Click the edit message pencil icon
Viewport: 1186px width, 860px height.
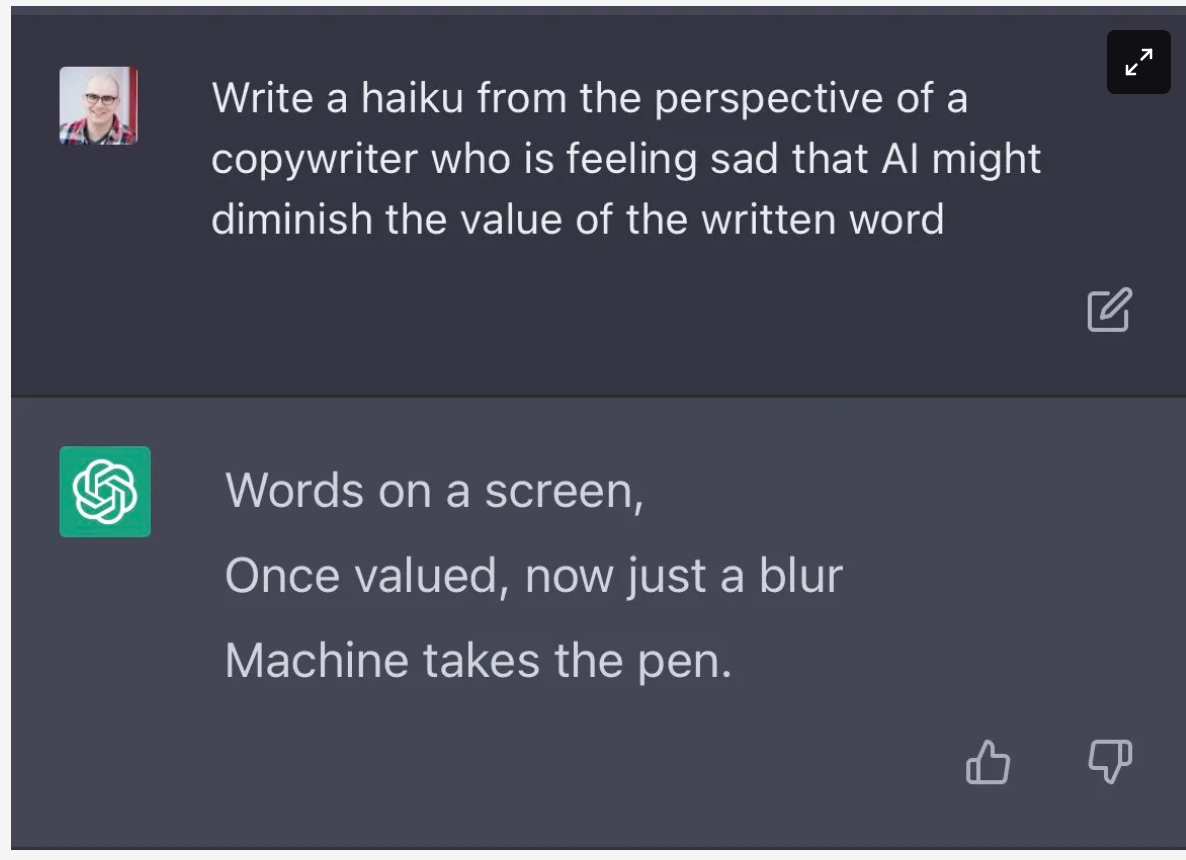click(x=1109, y=309)
